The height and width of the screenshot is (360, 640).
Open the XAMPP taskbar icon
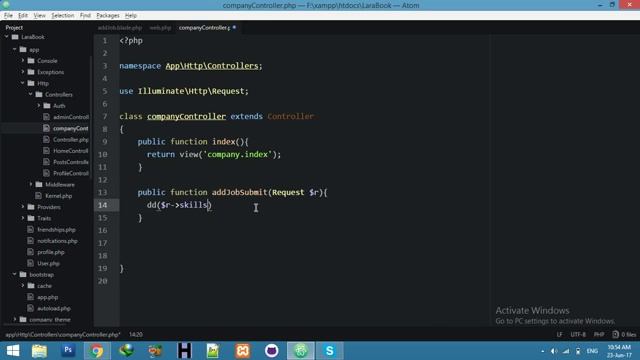242,351
